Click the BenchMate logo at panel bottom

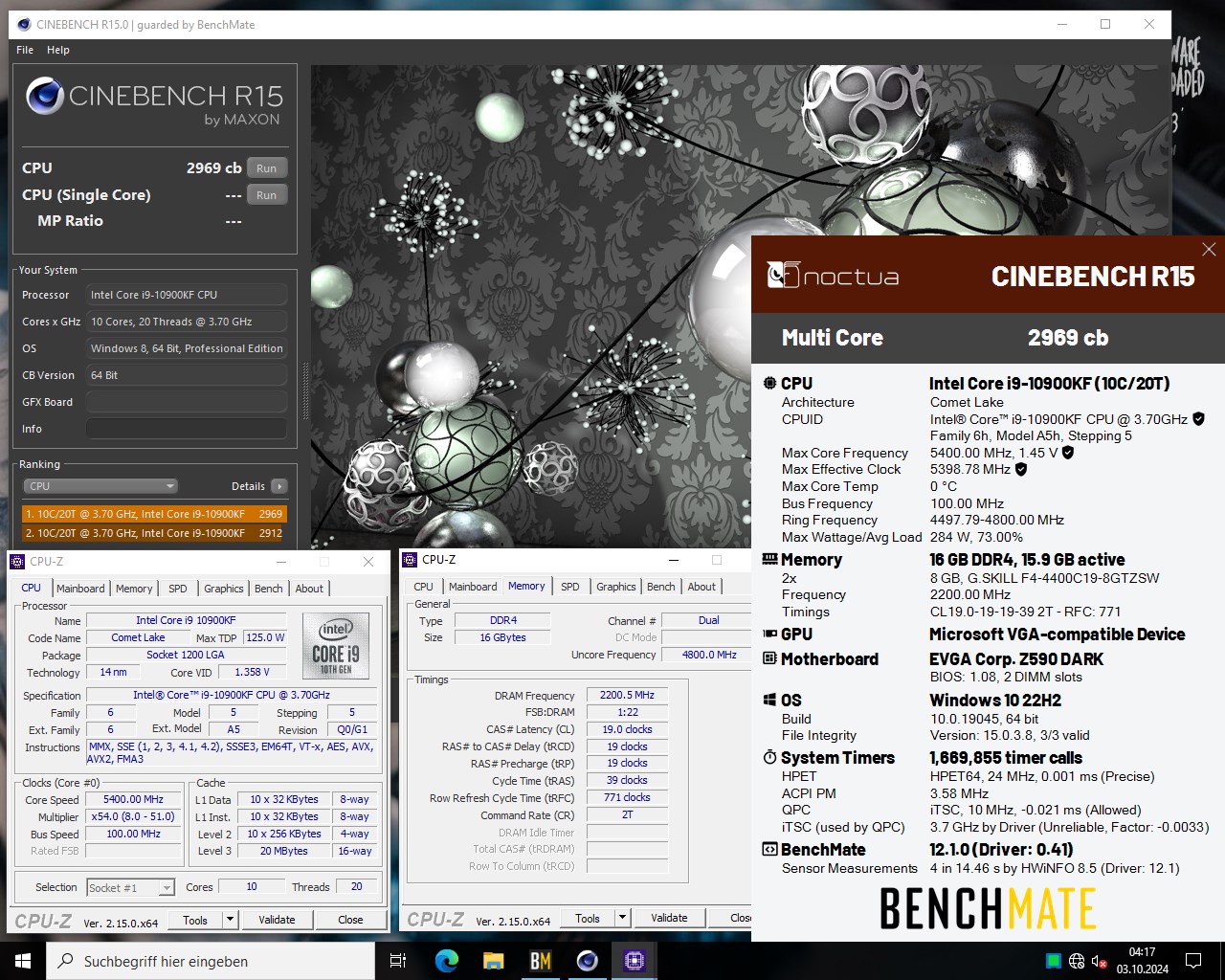tap(988, 909)
